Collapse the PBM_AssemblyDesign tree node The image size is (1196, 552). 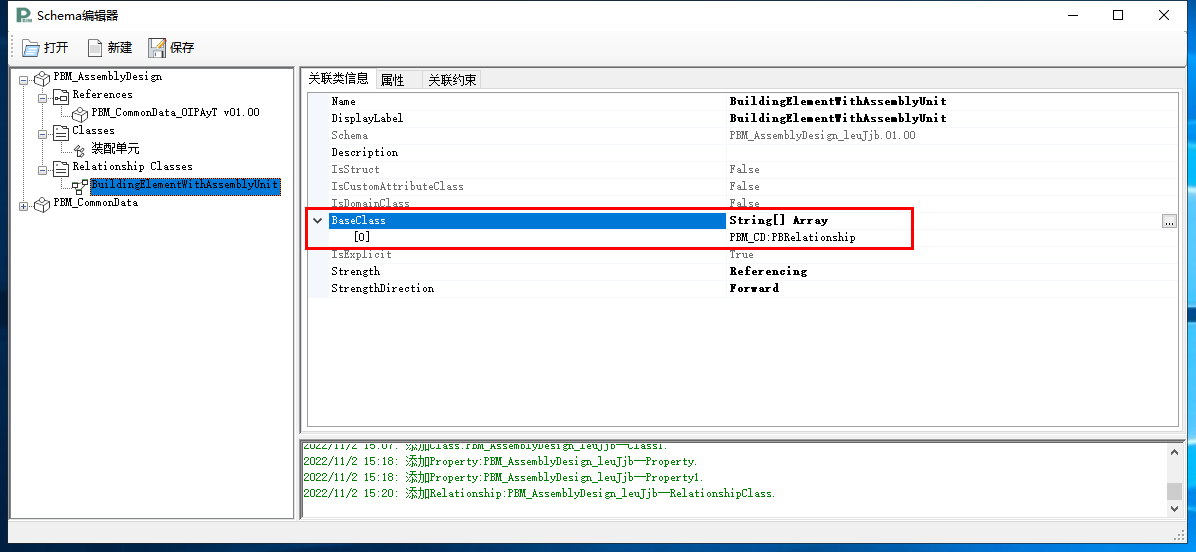pyautogui.click(x=23, y=78)
